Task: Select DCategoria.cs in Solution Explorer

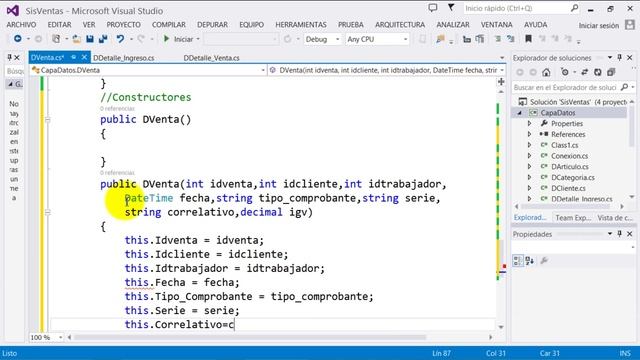Action: click(x=573, y=178)
